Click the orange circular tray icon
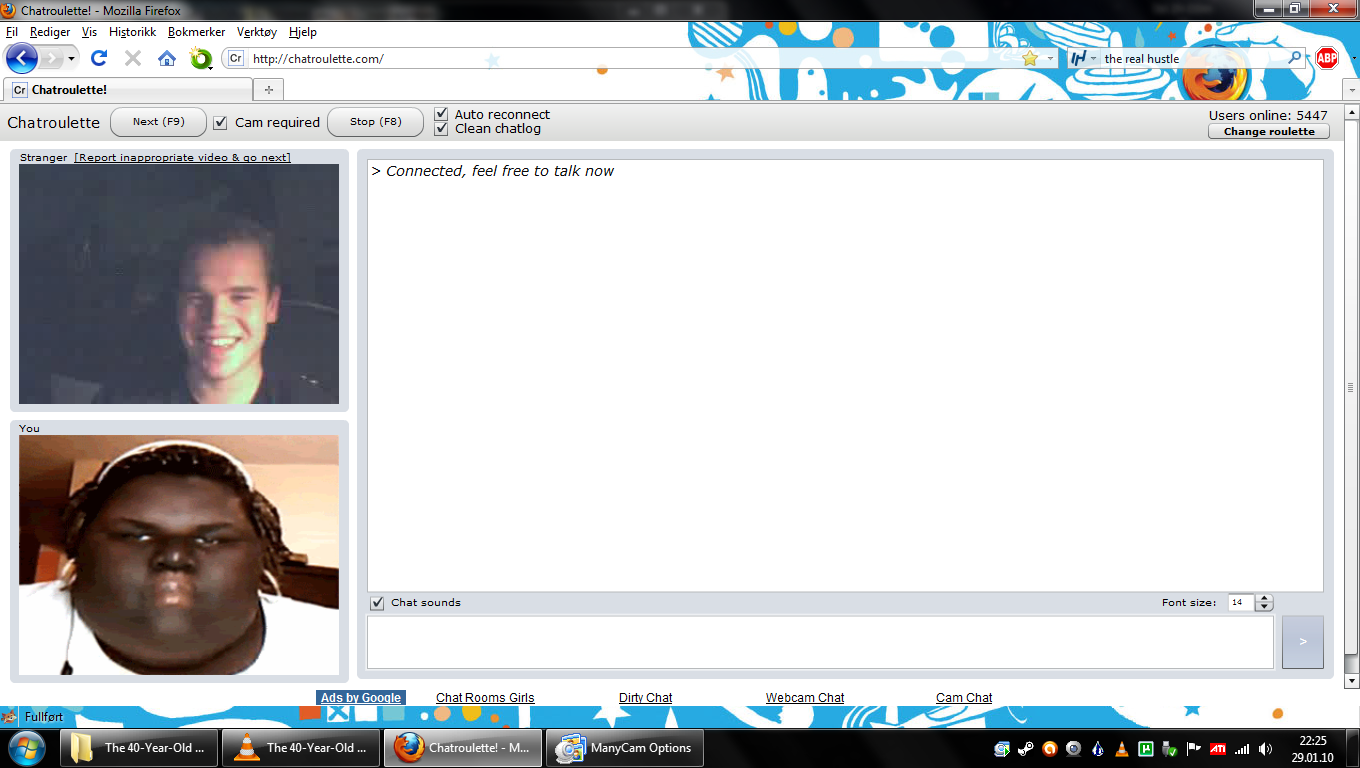 [x=1050, y=748]
